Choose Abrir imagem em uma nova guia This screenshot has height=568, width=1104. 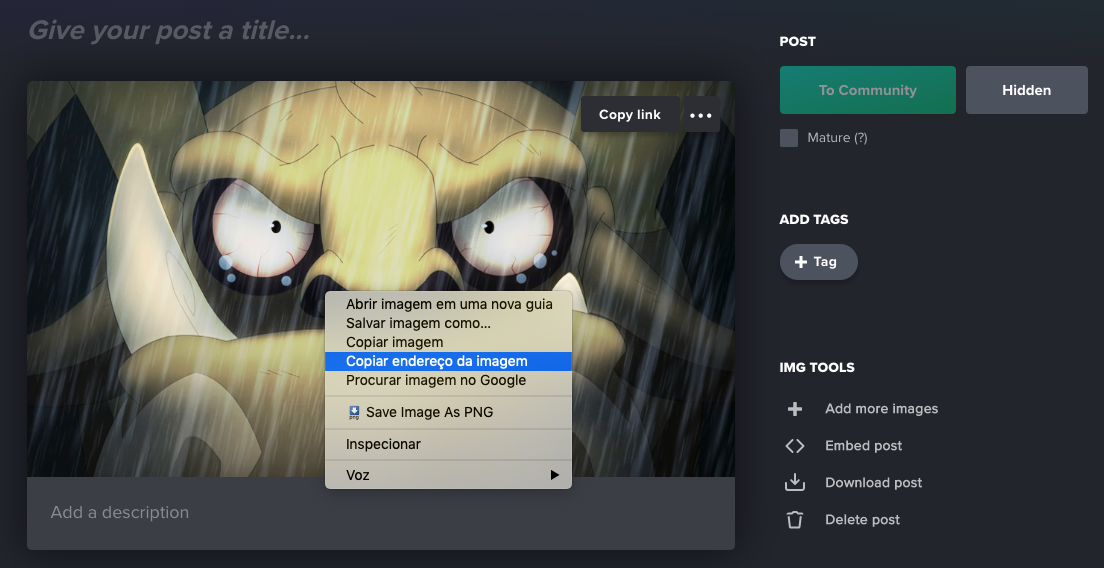coord(448,304)
